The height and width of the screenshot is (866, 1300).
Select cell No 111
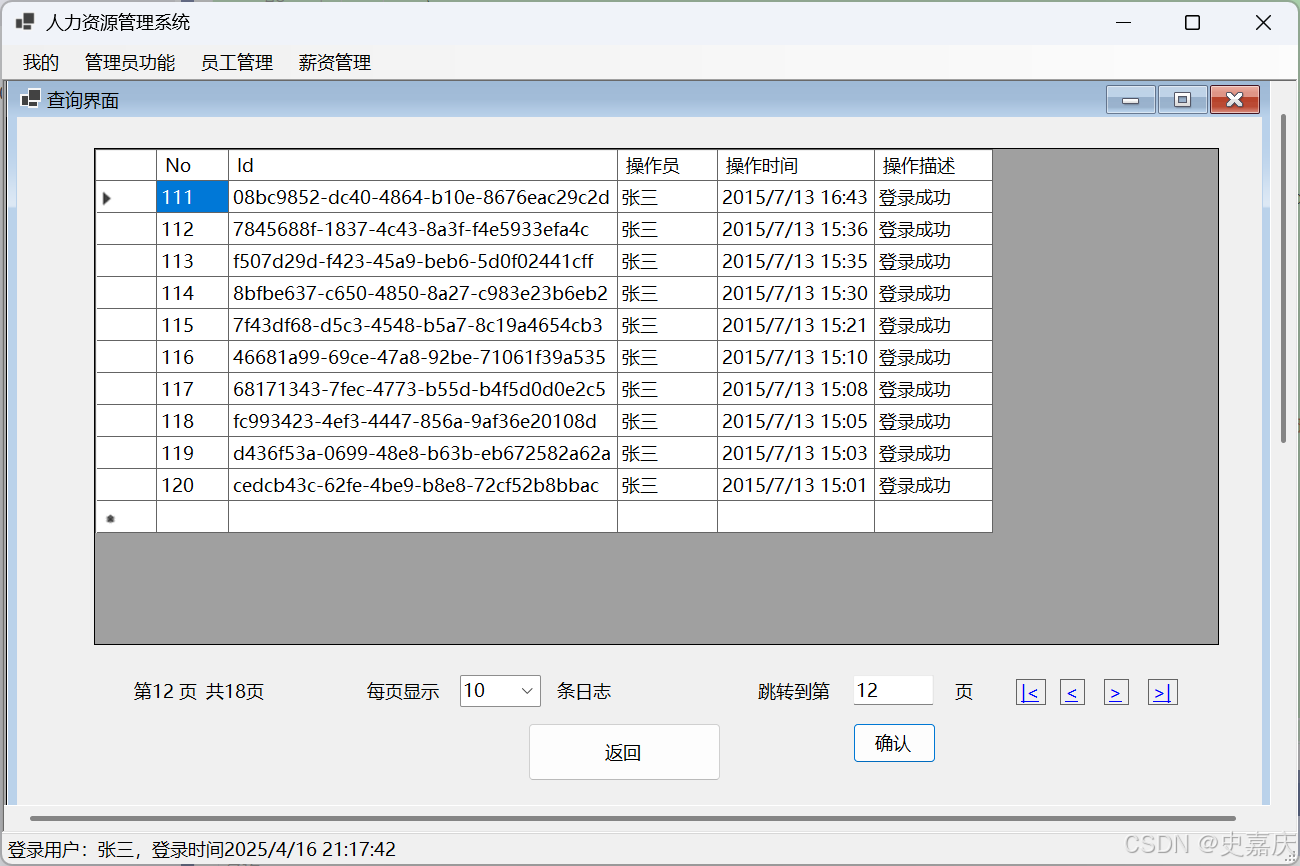coord(192,197)
